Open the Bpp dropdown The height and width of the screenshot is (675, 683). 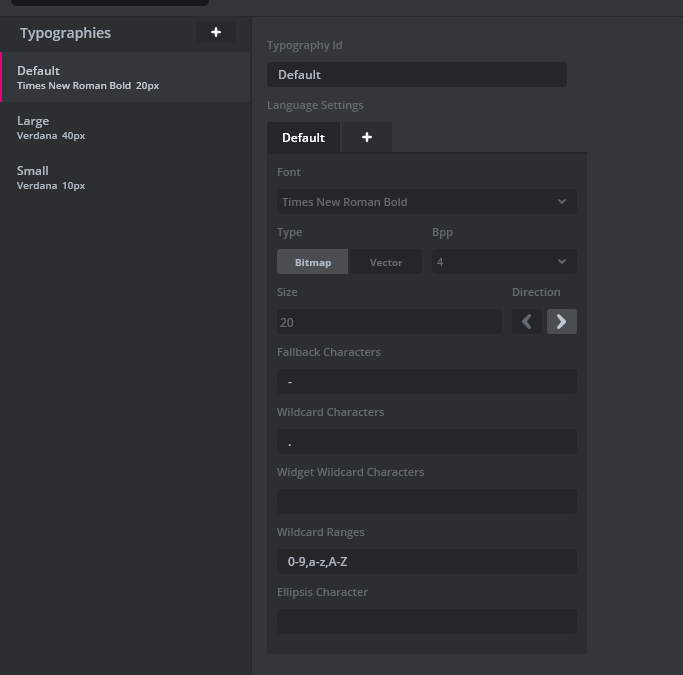(x=503, y=262)
